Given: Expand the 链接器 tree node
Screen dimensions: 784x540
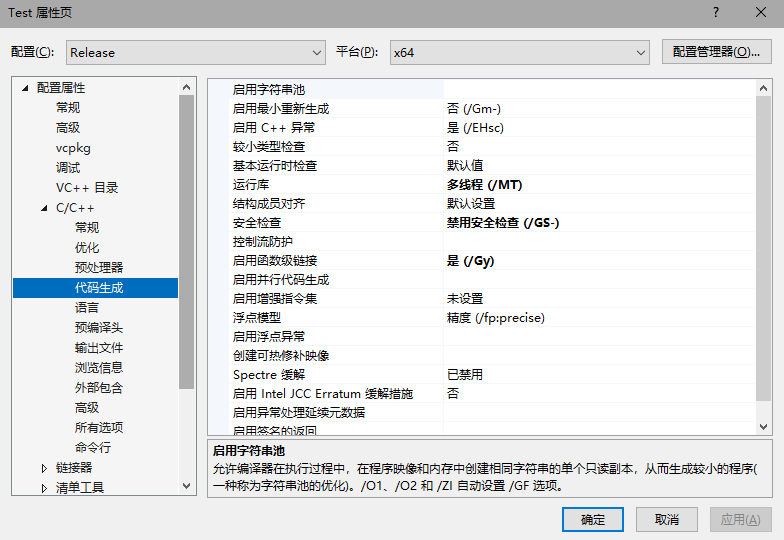Looking at the screenshot, I should coord(44,468).
